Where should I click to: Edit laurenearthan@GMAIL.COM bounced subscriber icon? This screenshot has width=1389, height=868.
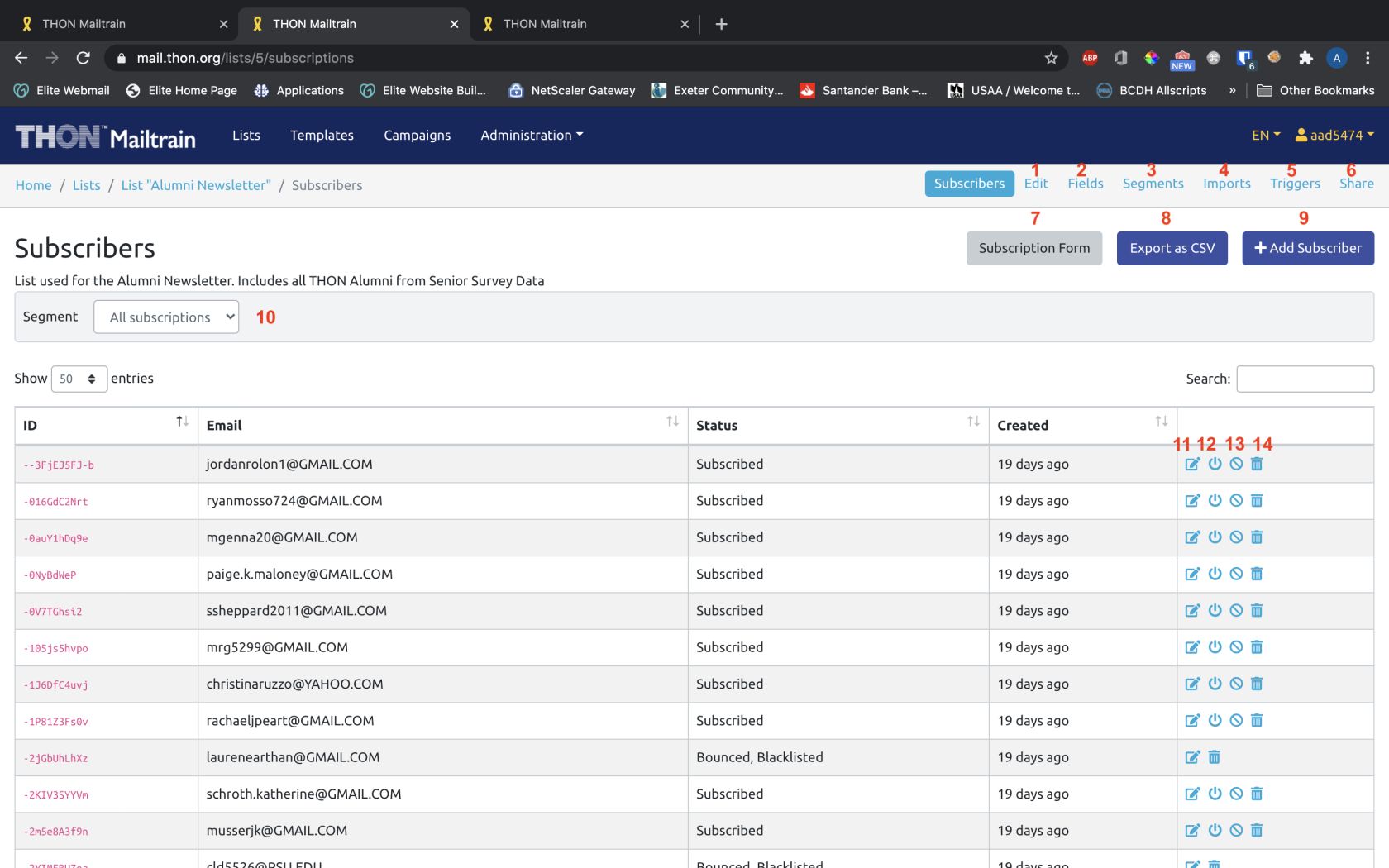1192,757
